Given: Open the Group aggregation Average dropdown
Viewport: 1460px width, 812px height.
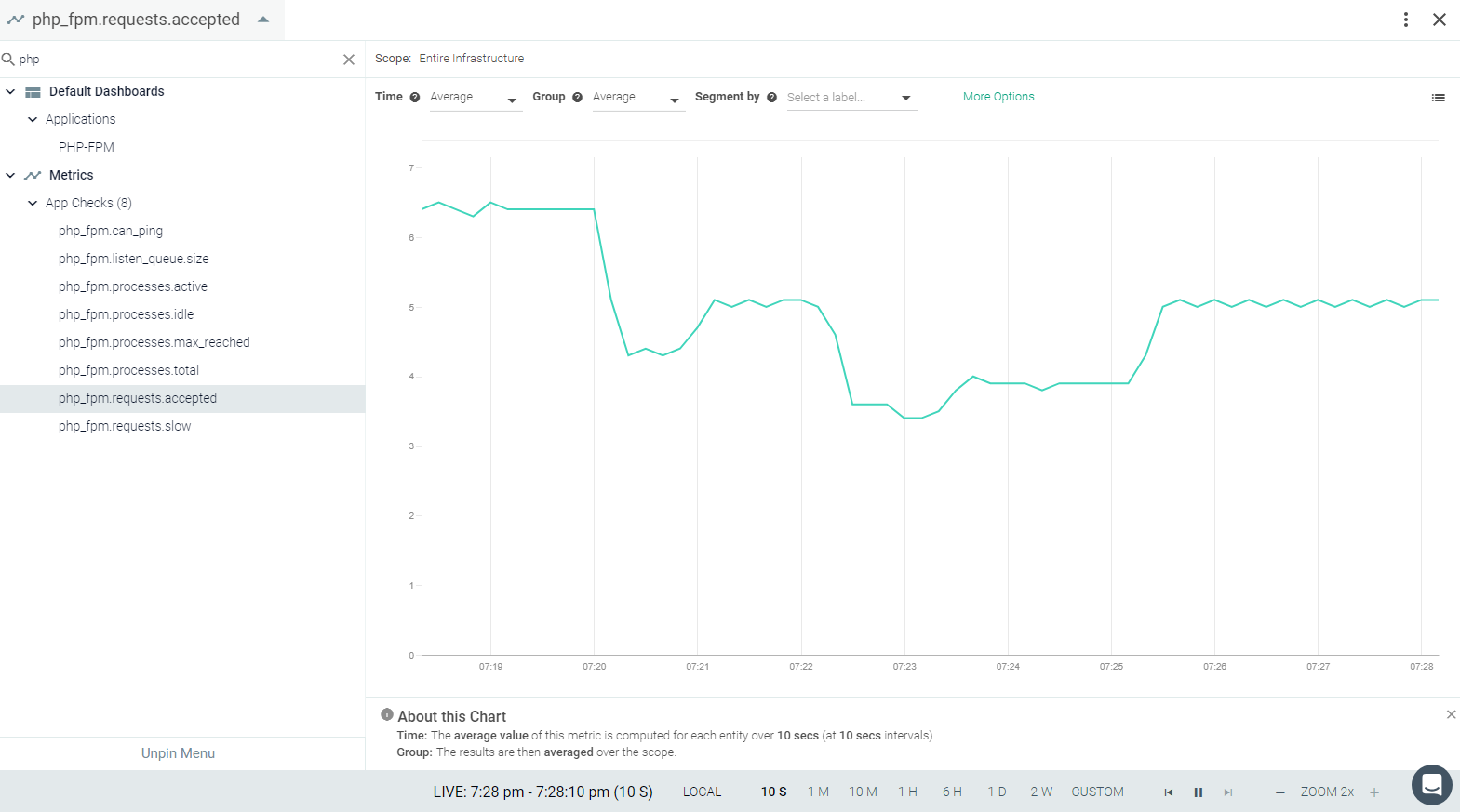Looking at the screenshot, I should 638,98.
